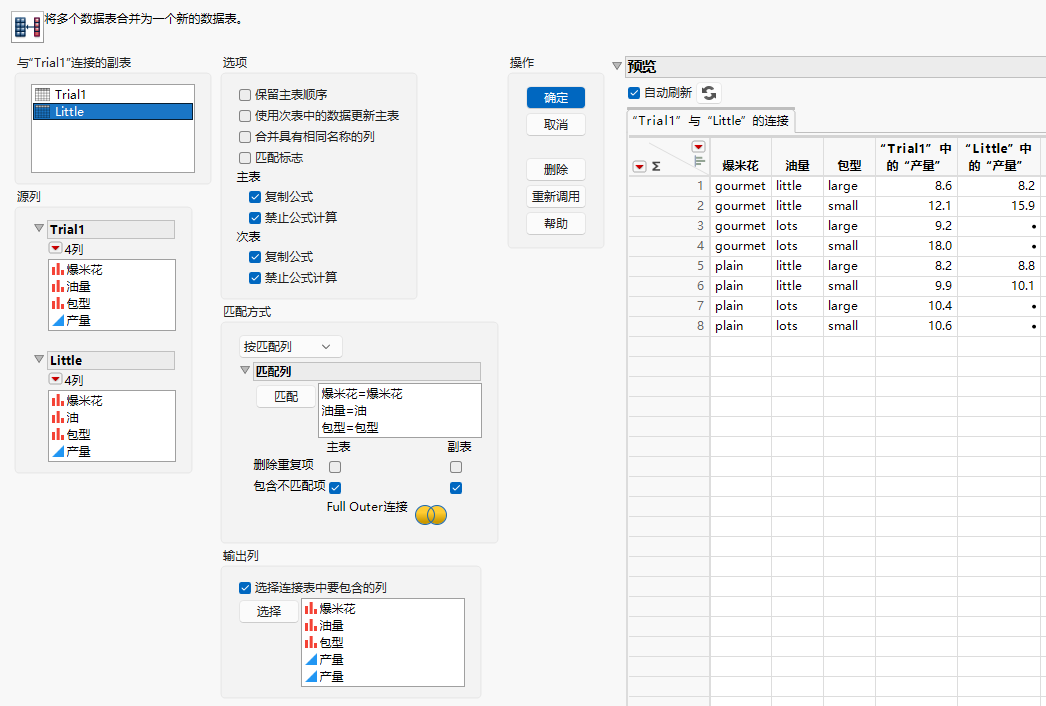The width and height of the screenshot is (1046, 706).
Task: Click the Full Outer join Venn diagram icon
Action: click(x=431, y=514)
